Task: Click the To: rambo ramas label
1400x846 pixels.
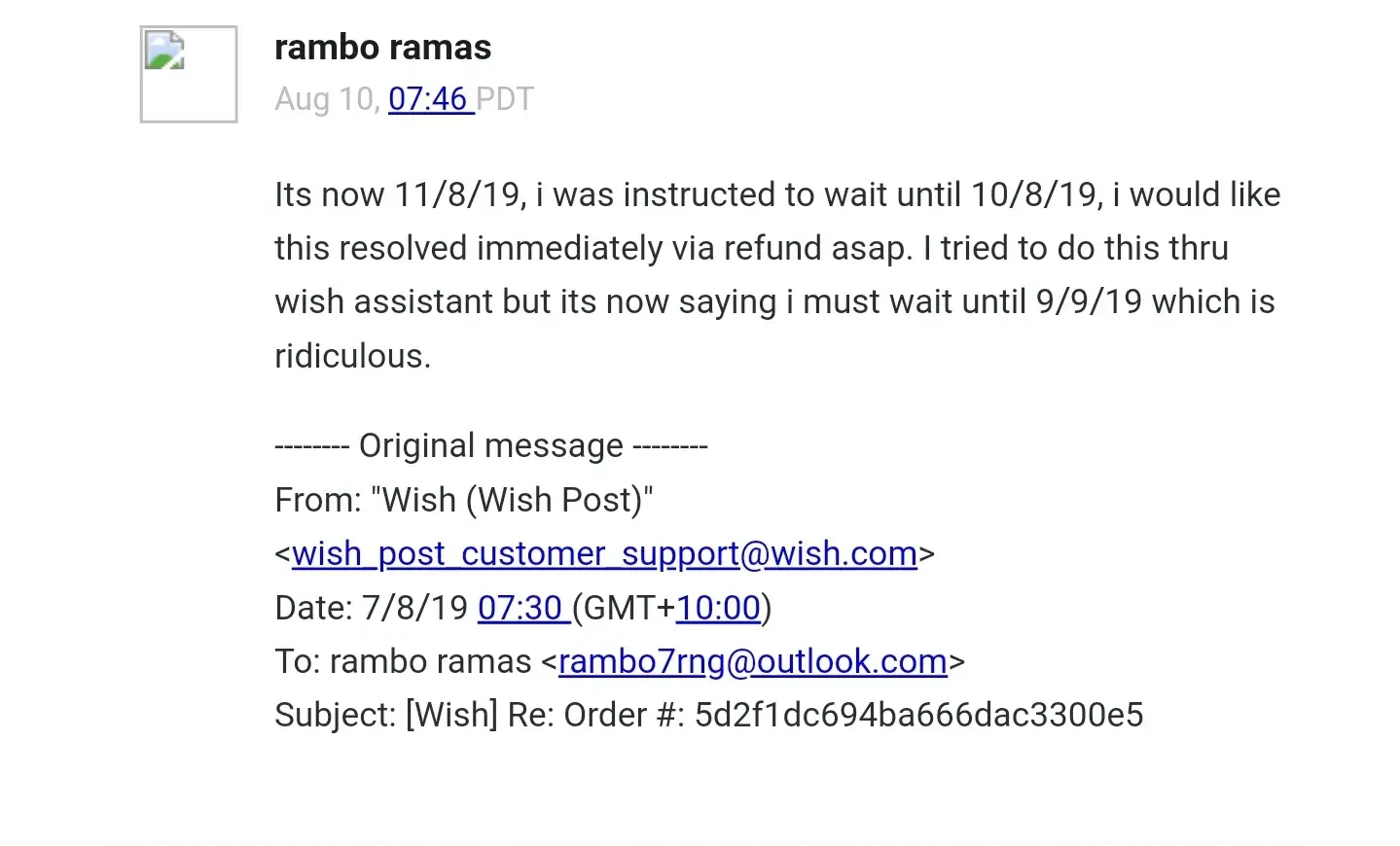Action: 403,661
